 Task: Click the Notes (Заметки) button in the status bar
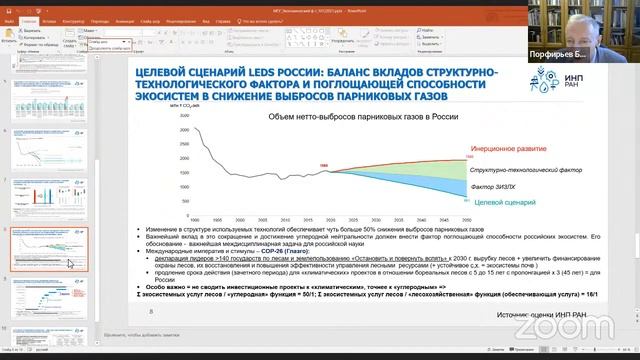pos(496,349)
